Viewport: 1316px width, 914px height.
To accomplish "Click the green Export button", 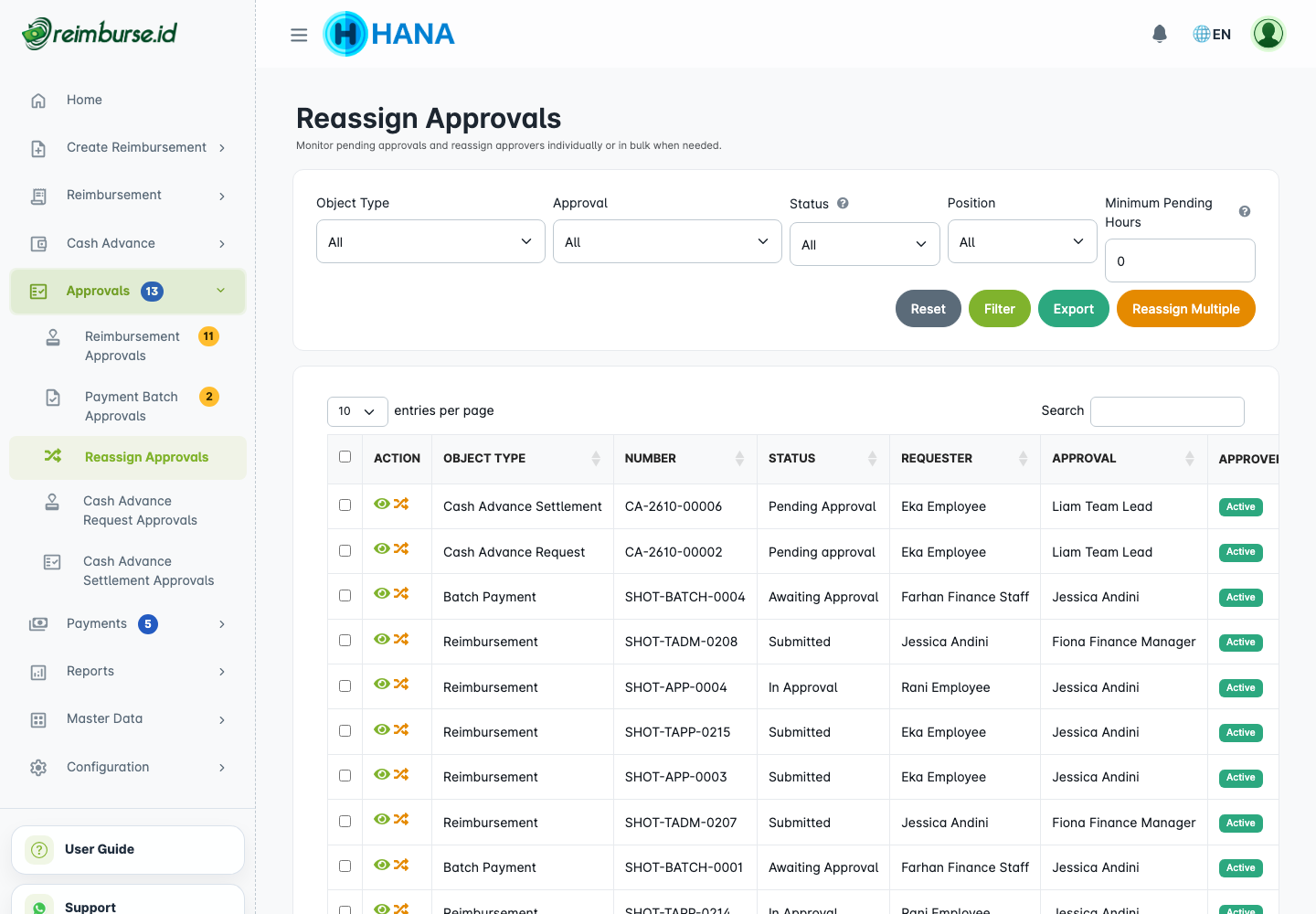I will (1073, 309).
